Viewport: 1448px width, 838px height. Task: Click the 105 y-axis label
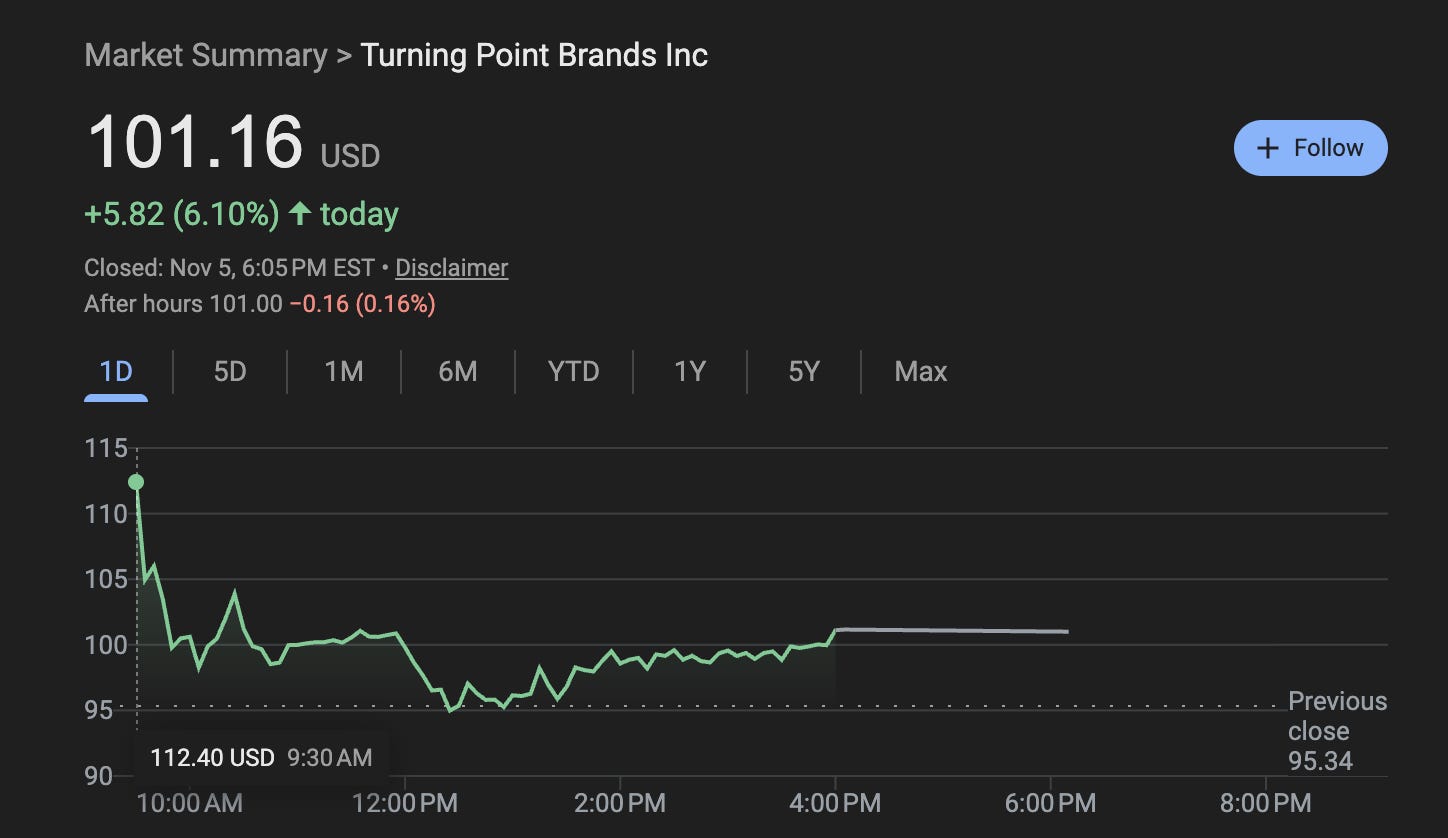pos(106,579)
